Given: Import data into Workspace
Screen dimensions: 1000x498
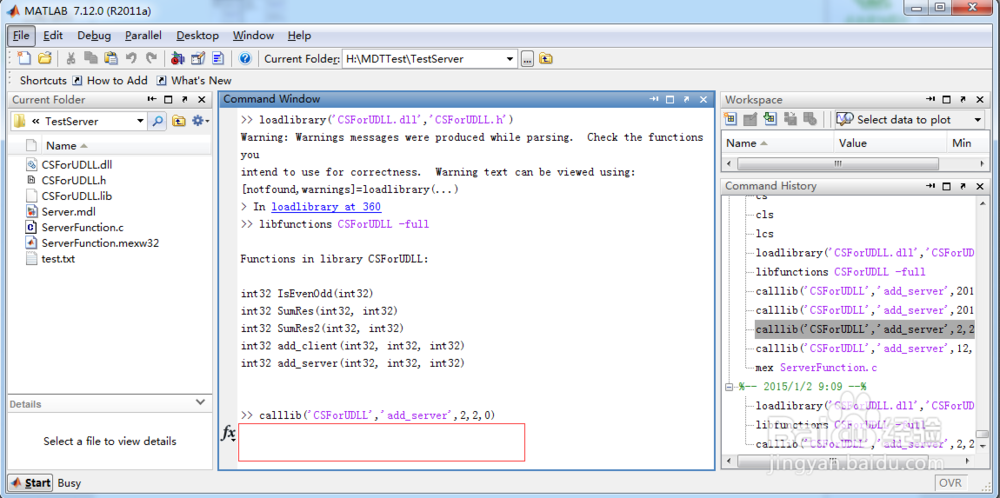Looking at the screenshot, I should 770,119.
